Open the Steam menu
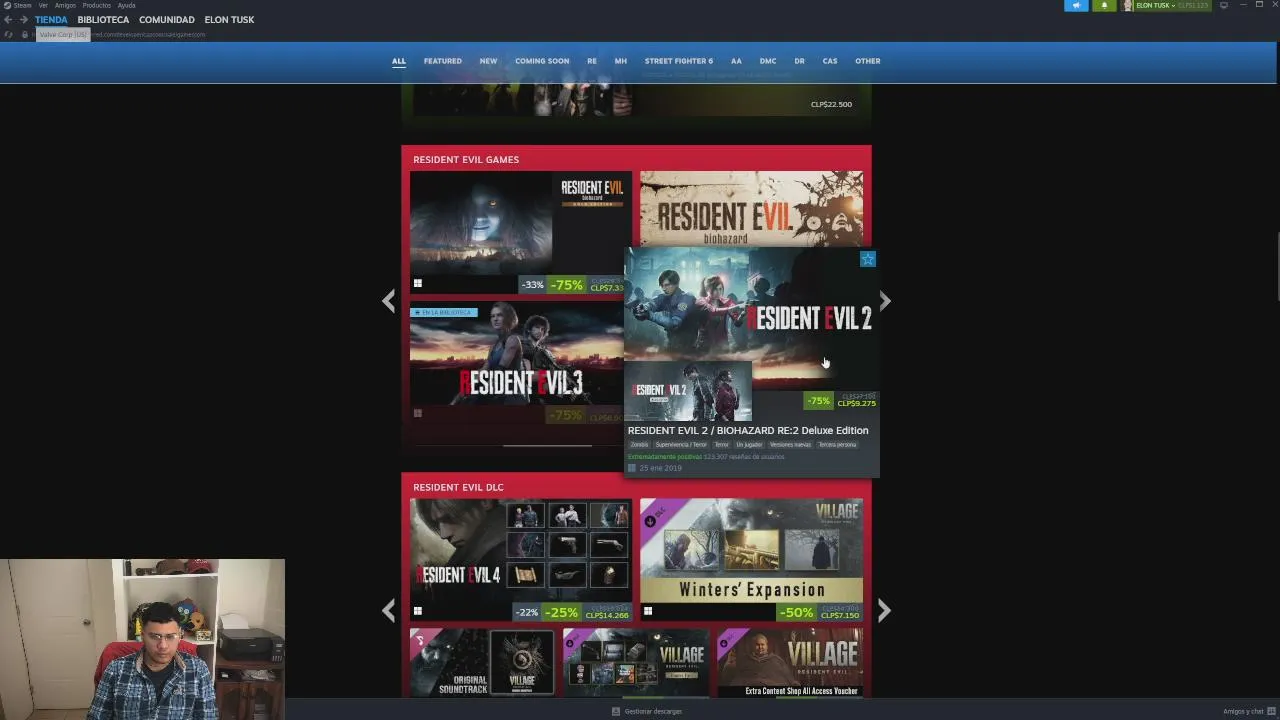This screenshot has height=720, width=1280. tap(22, 5)
